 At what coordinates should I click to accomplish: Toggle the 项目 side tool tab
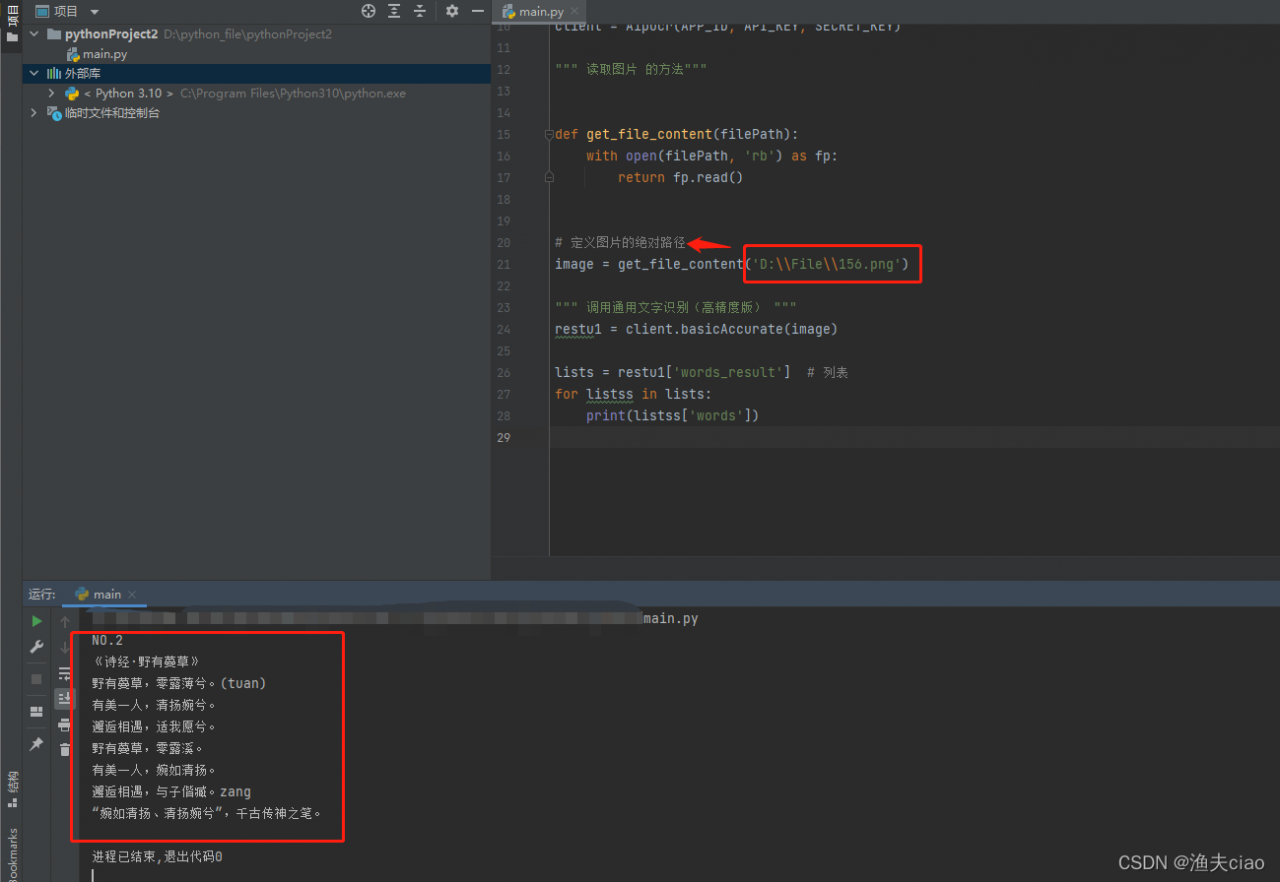[12, 25]
